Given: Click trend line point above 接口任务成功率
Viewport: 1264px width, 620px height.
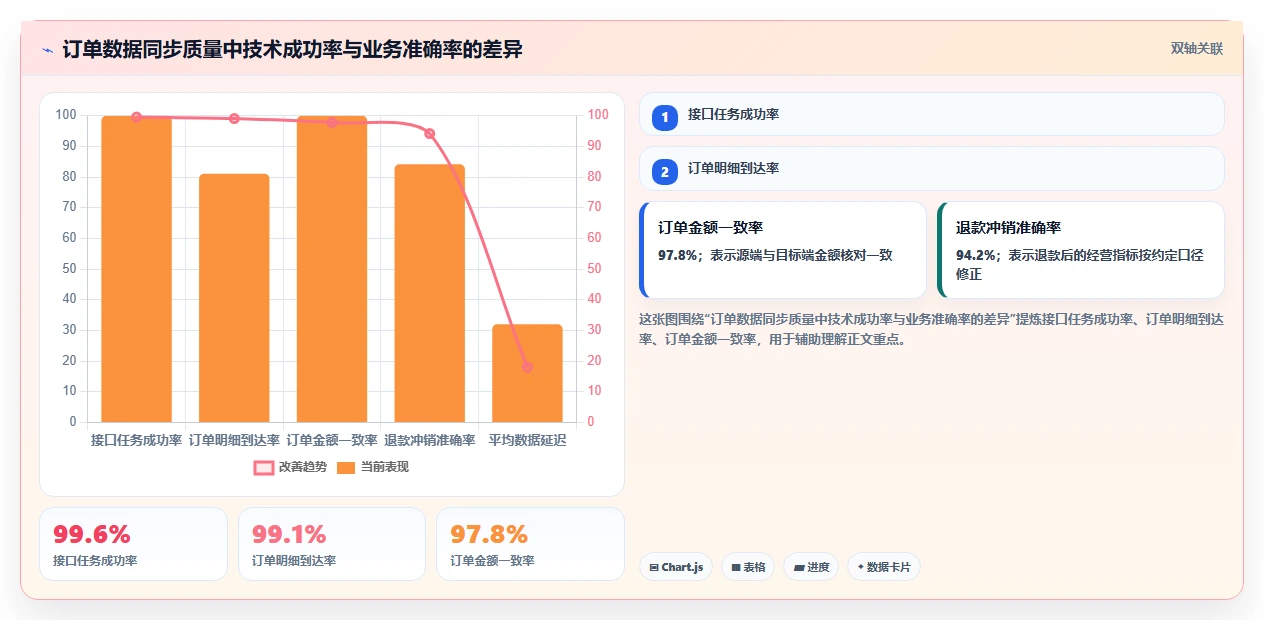Looking at the screenshot, I should 136,117.
